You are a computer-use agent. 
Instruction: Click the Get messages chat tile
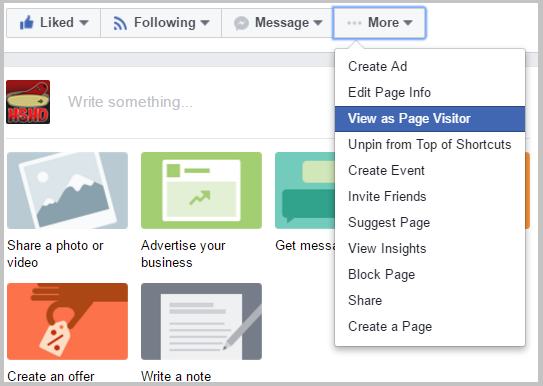[x=305, y=190]
